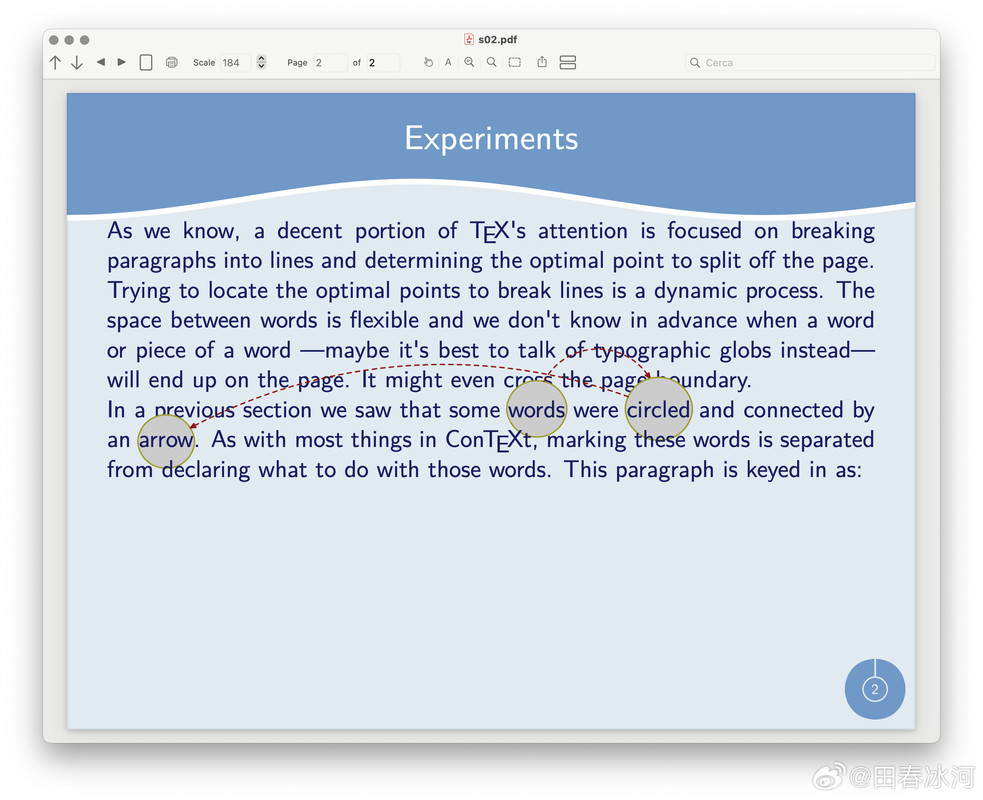The height and width of the screenshot is (800, 983).
Task: Click the s02.pdf document icon in title
Action: pyautogui.click(x=469, y=39)
